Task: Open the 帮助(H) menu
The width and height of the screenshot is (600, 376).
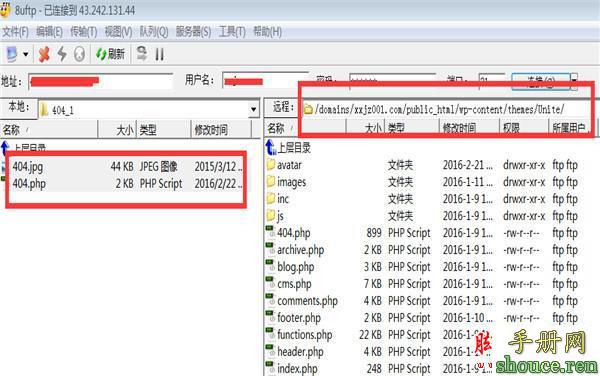Action: (x=267, y=32)
